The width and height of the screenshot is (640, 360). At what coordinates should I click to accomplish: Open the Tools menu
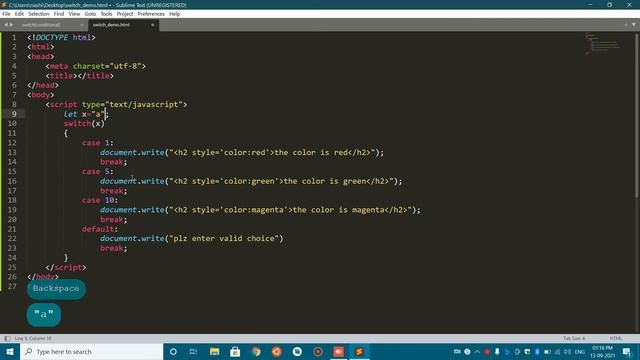pos(106,14)
